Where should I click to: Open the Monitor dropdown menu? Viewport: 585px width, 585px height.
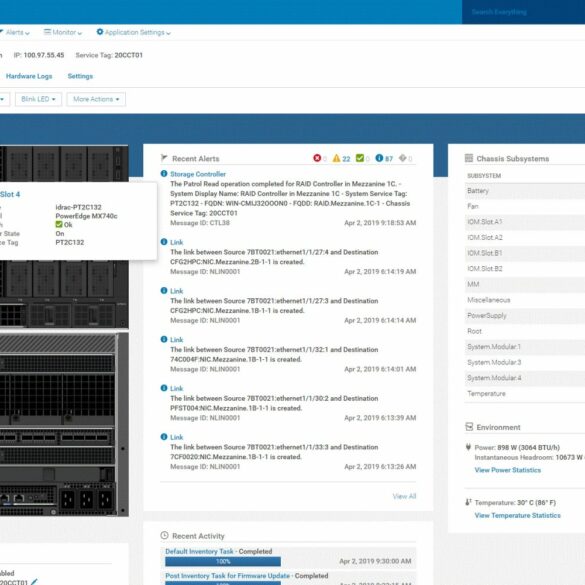pyautogui.click(x=63, y=32)
